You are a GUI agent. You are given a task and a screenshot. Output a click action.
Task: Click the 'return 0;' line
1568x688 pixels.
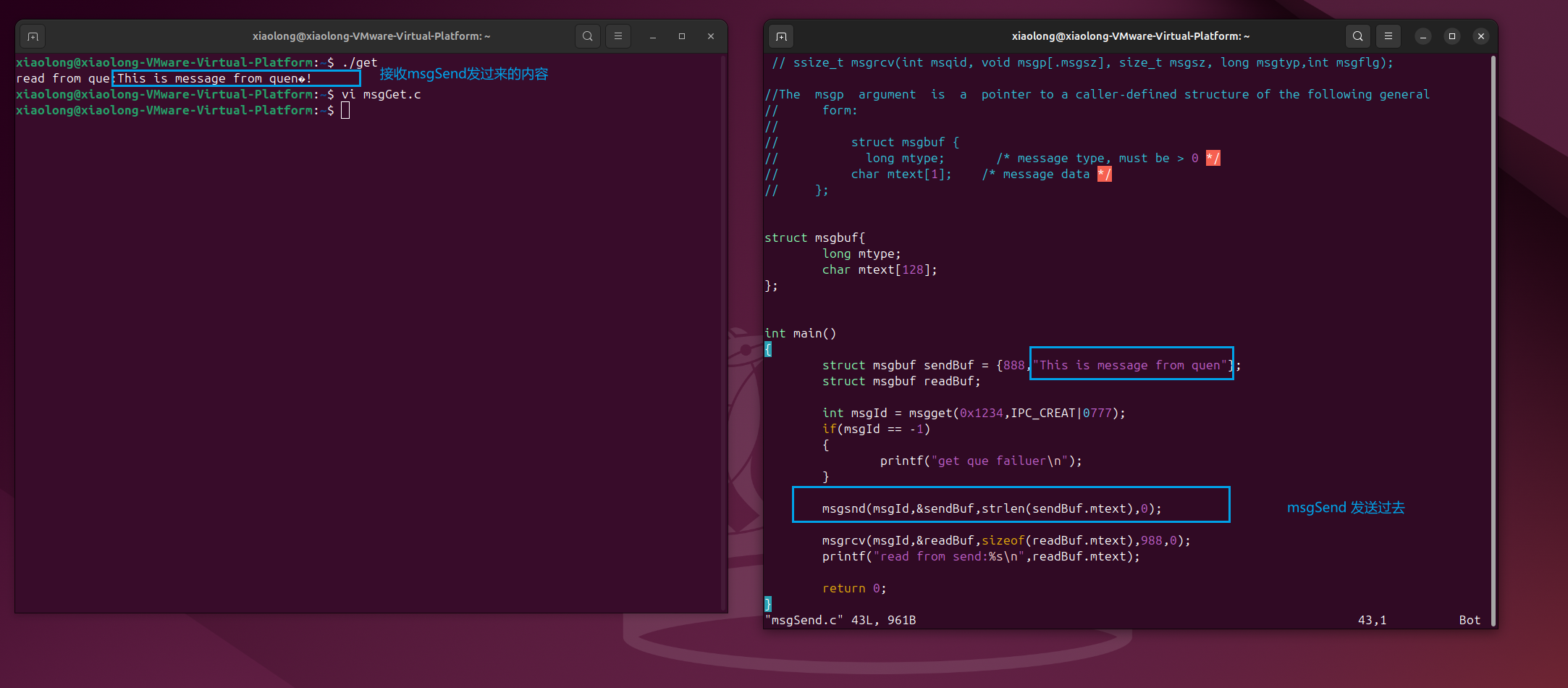click(854, 589)
